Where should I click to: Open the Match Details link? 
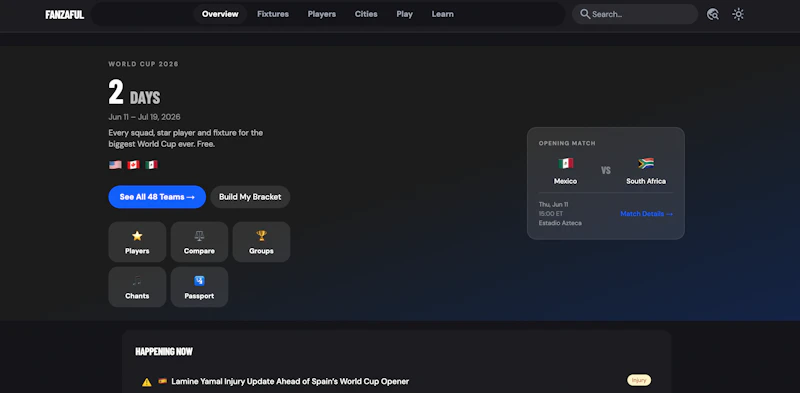tap(646, 214)
